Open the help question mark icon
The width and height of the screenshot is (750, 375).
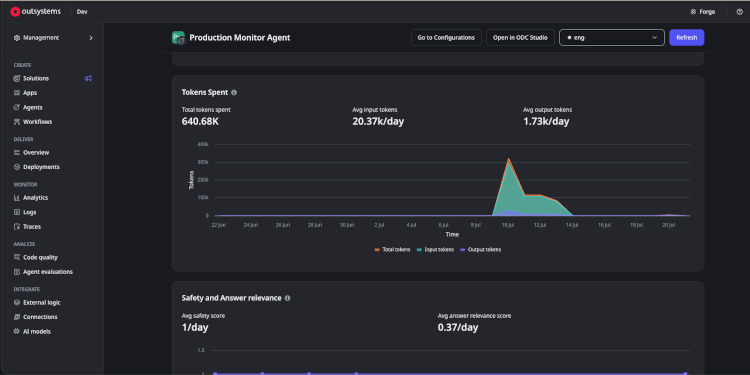pos(739,12)
